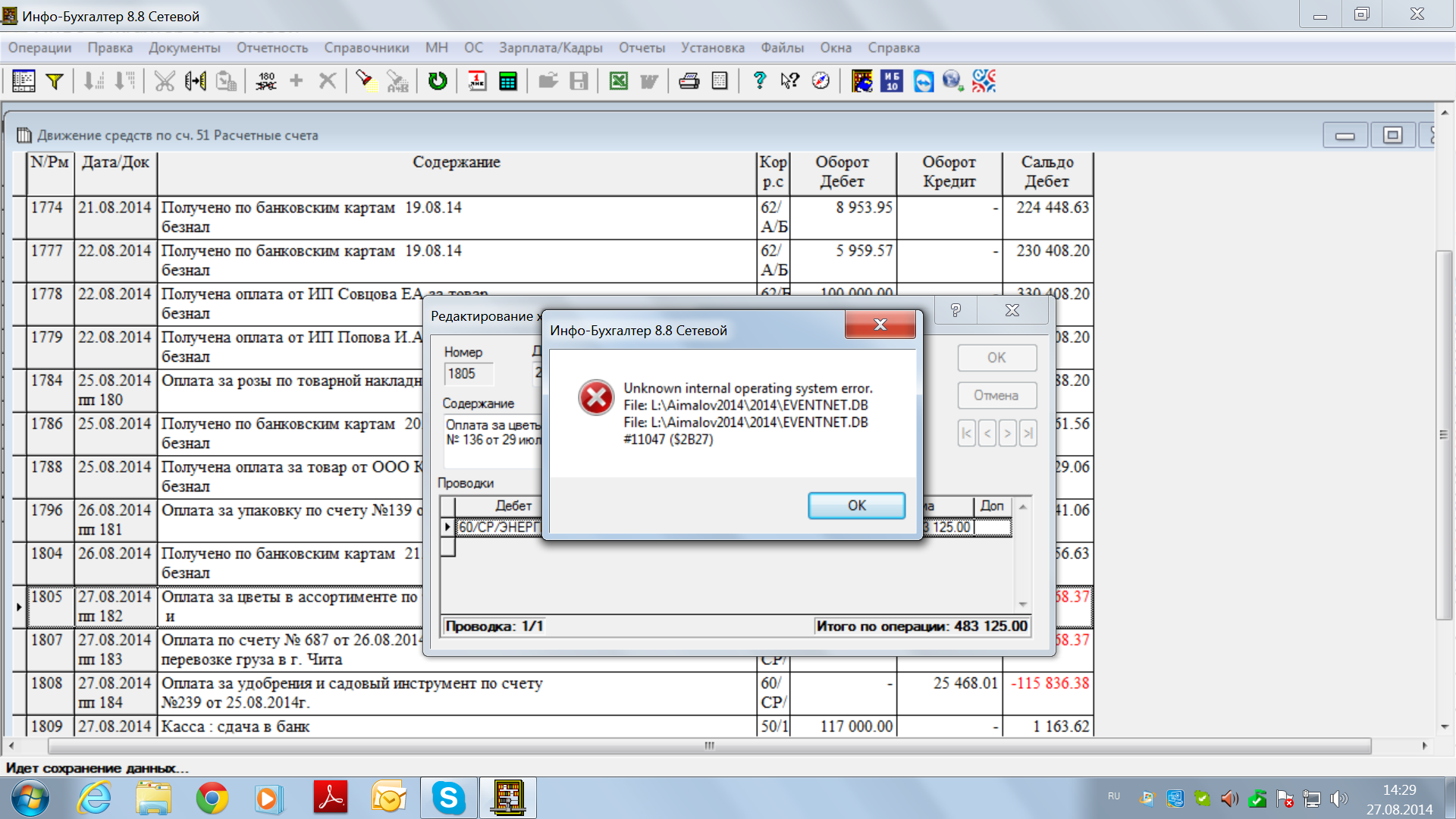This screenshot has height=819, width=1456.
Task: Open the Зарплата/Кадры menu
Action: [x=551, y=48]
